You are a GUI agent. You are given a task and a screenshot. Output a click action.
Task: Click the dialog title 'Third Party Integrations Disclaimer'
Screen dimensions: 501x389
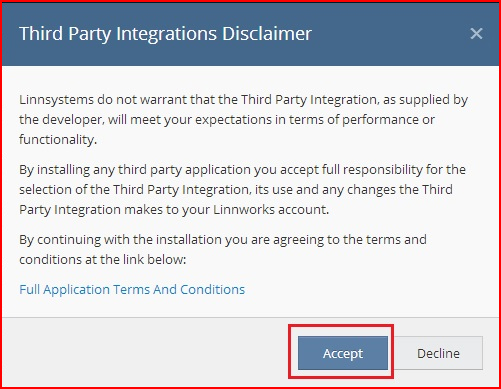[165, 34]
